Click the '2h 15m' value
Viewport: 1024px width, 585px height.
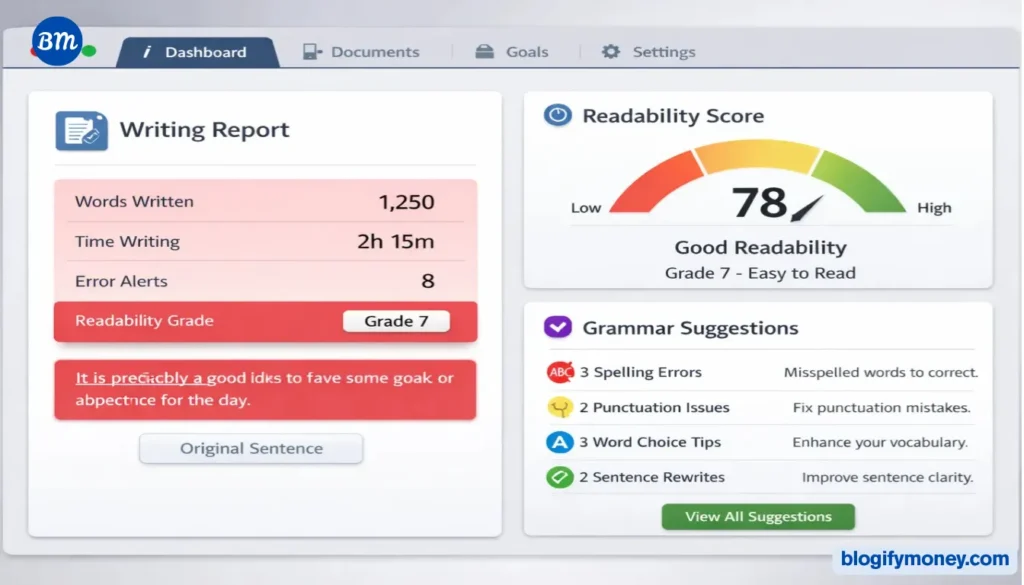tap(396, 242)
